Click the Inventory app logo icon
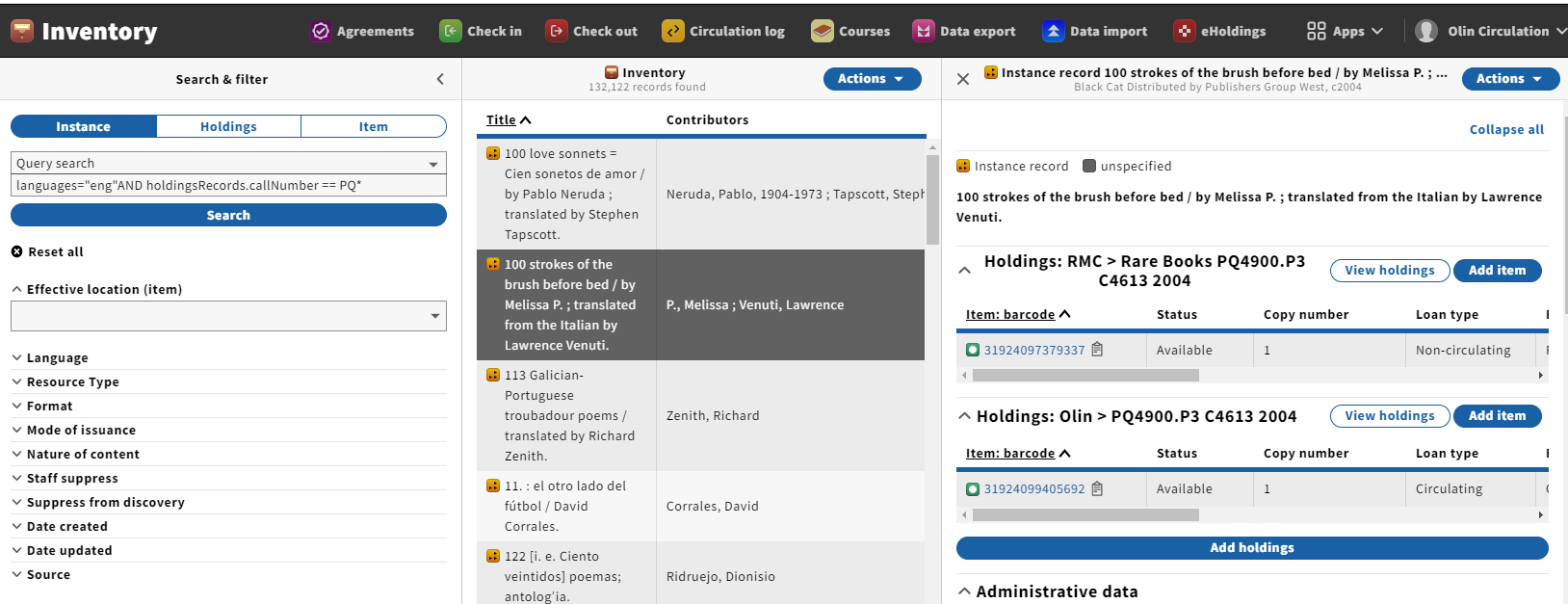 pyautogui.click(x=22, y=31)
